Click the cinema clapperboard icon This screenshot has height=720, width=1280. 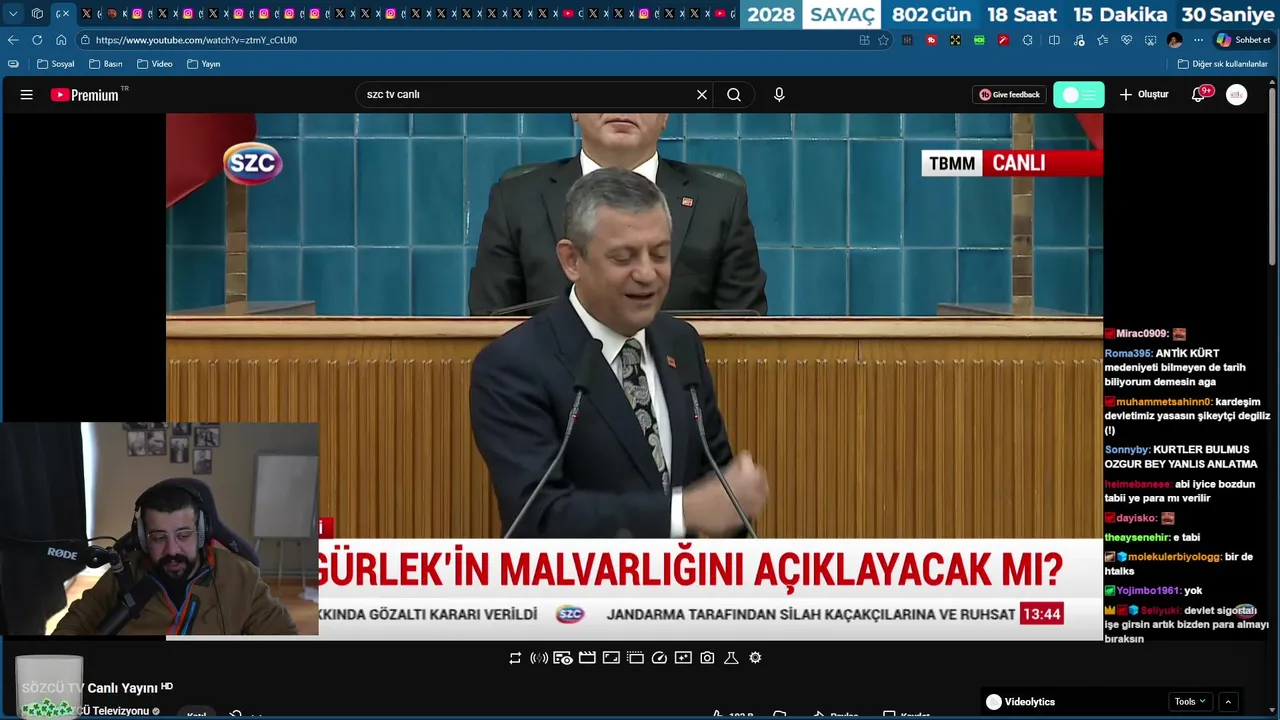pos(587,658)
